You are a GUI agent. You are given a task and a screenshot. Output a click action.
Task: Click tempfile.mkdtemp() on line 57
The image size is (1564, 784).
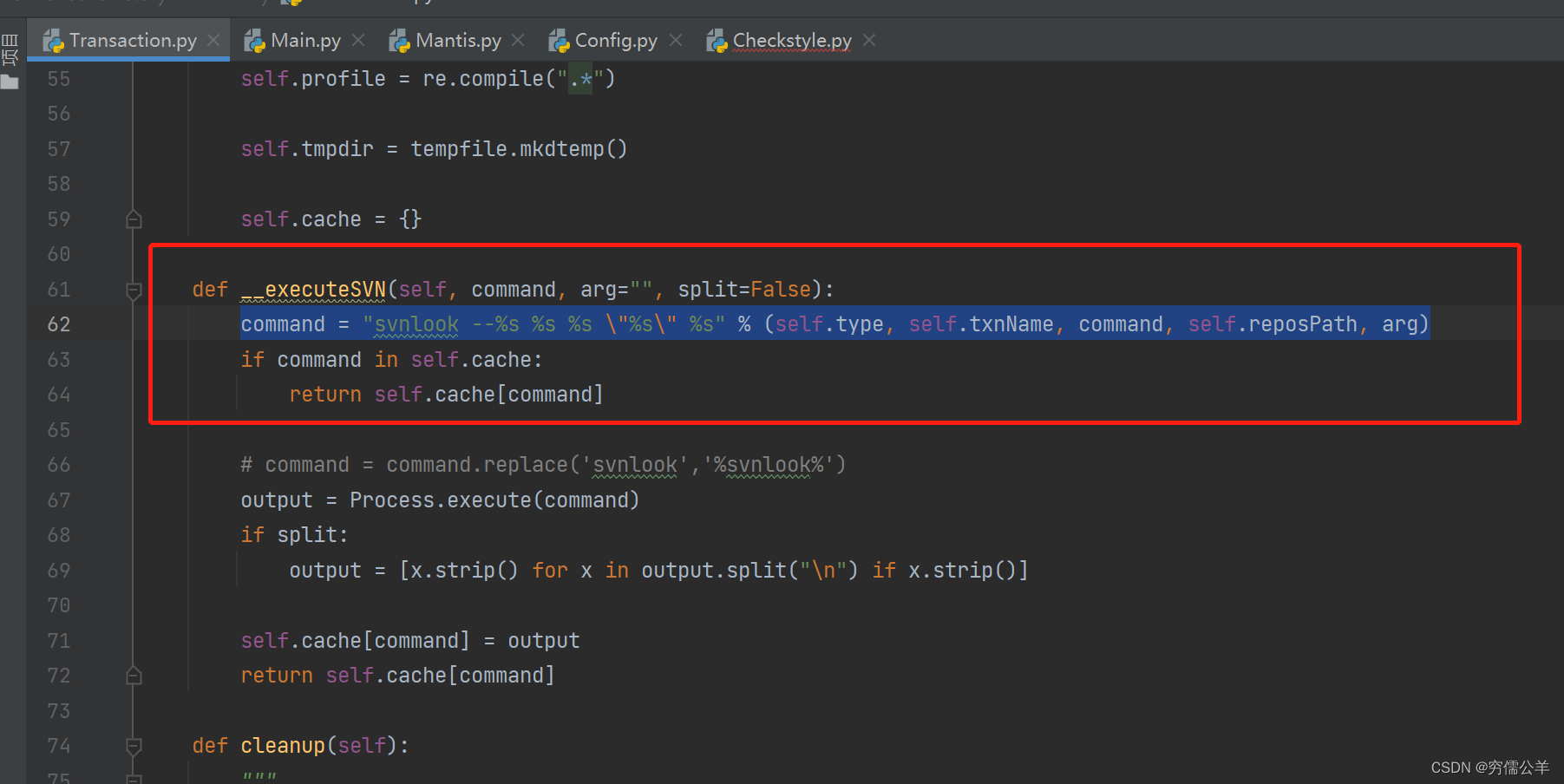(519, 149)
